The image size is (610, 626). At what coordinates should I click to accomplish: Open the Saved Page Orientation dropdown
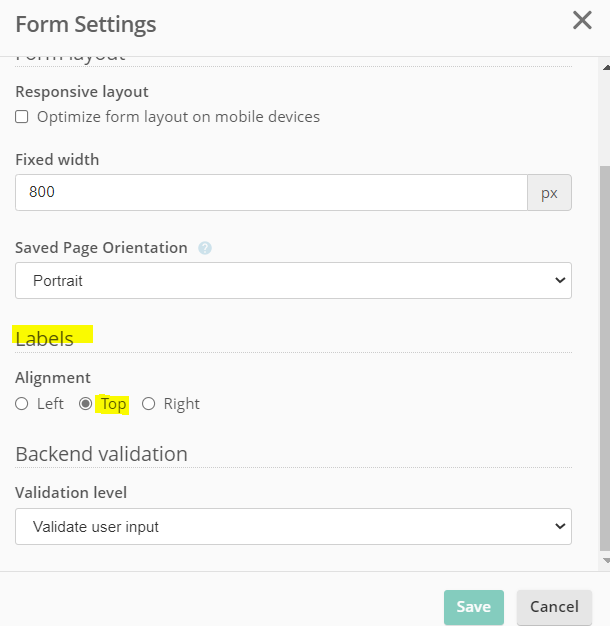pos(292,281)
